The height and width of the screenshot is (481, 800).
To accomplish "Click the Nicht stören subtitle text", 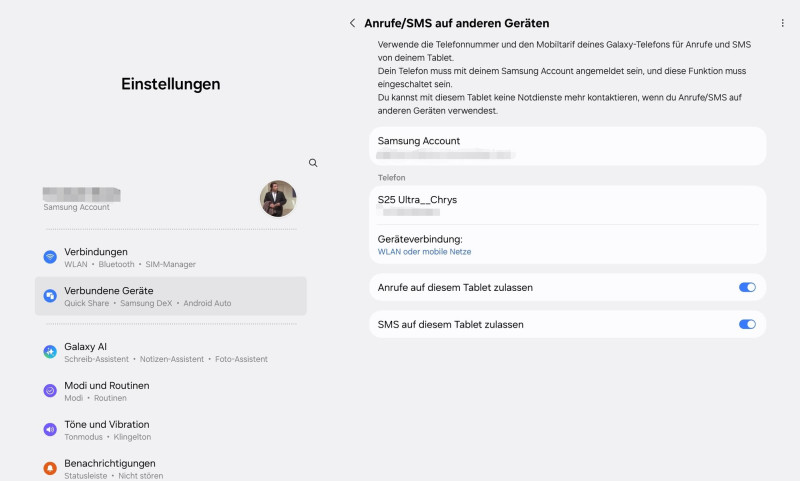I will pos(141,475).
